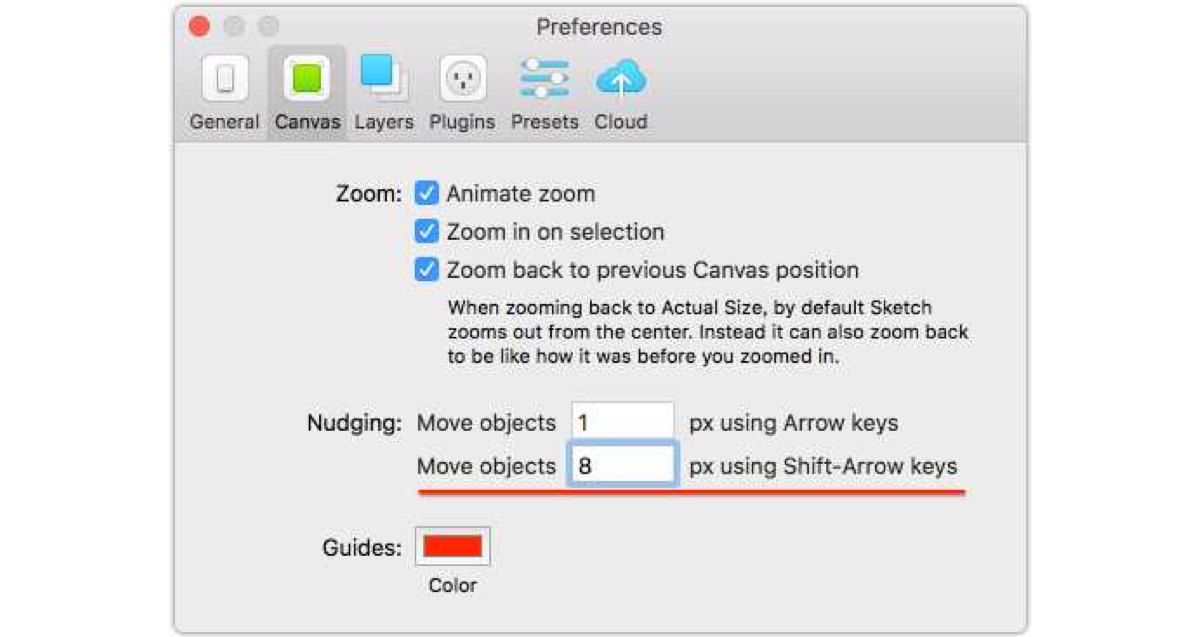Click the 'Cloud' text label in toolbar
This screenshot has width=1200, height=637.
[621, 122]
